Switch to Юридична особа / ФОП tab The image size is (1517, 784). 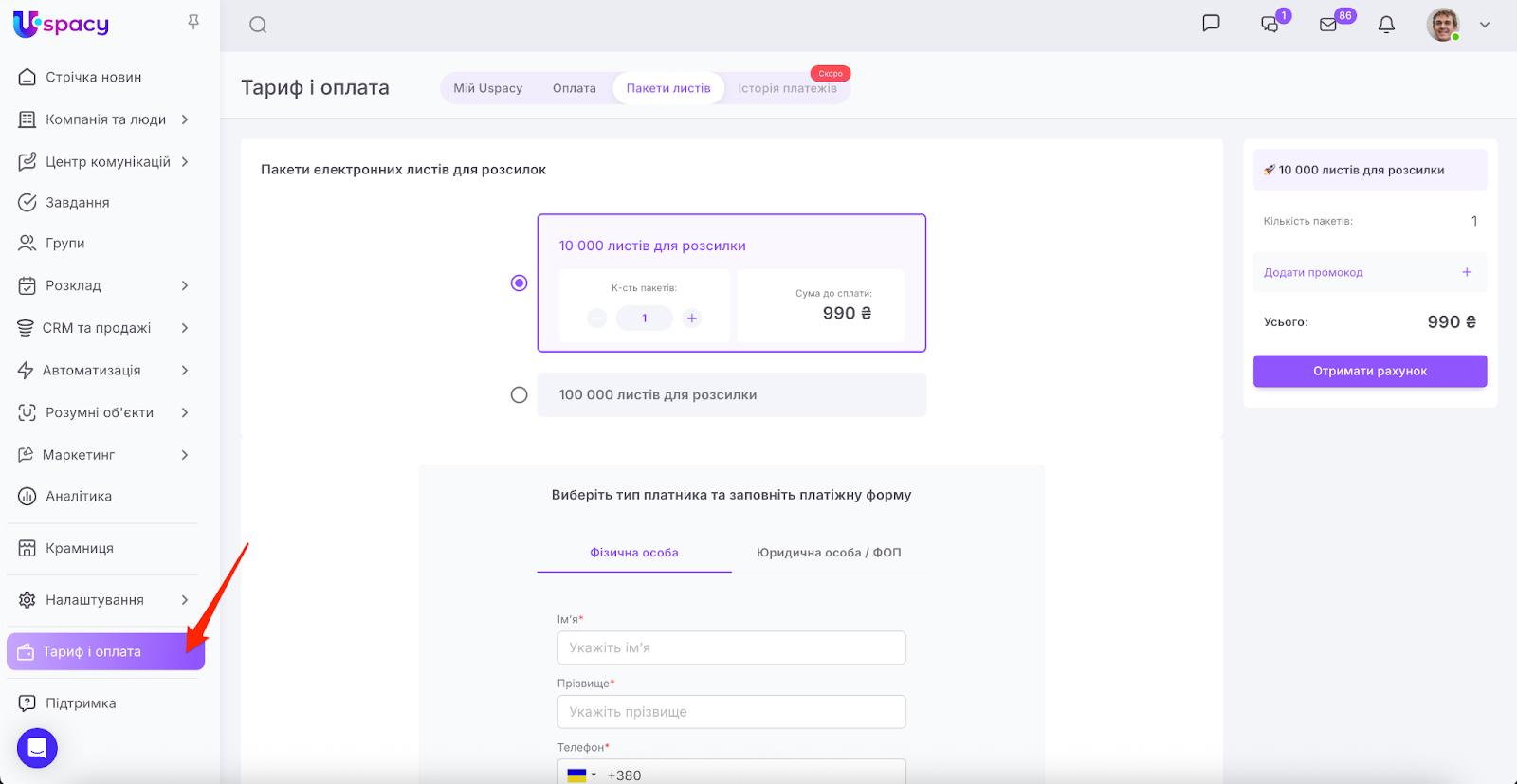click(829, 553)
